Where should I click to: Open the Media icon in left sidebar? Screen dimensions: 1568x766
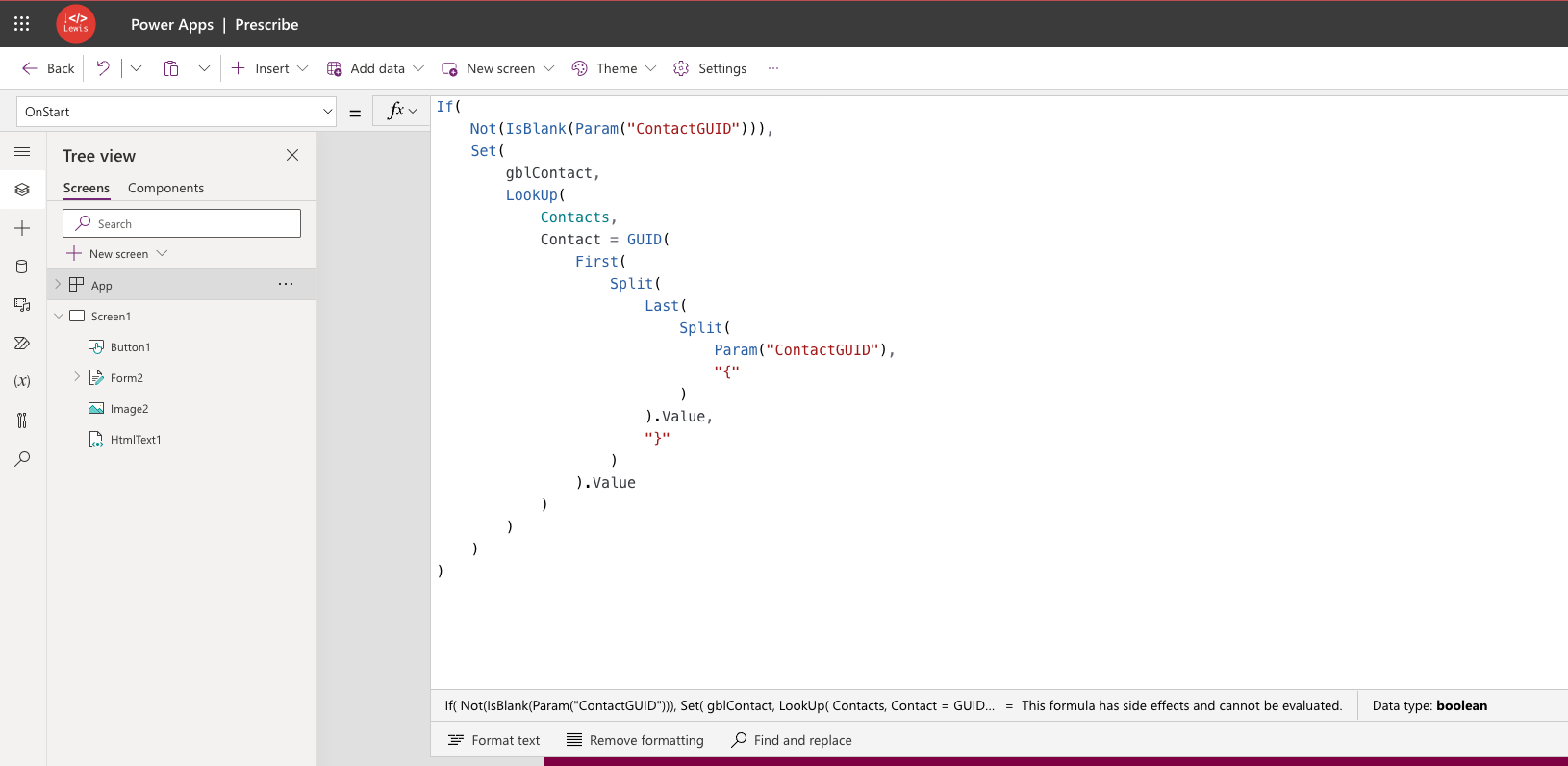pos(22,305)
